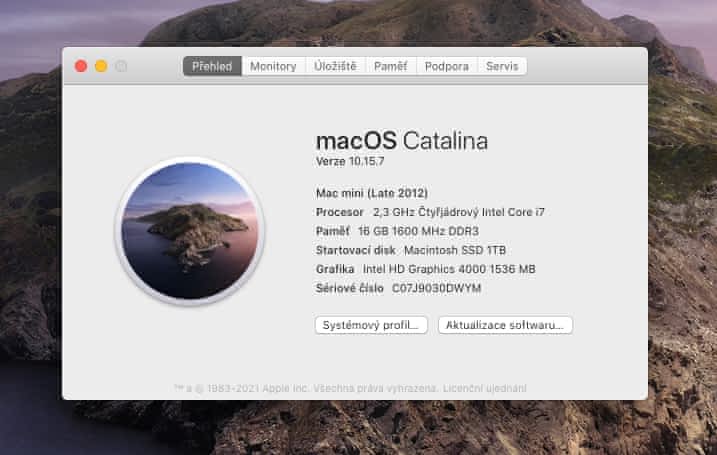Close the window with the red button

pyautogui.click(x=81, y=66)
